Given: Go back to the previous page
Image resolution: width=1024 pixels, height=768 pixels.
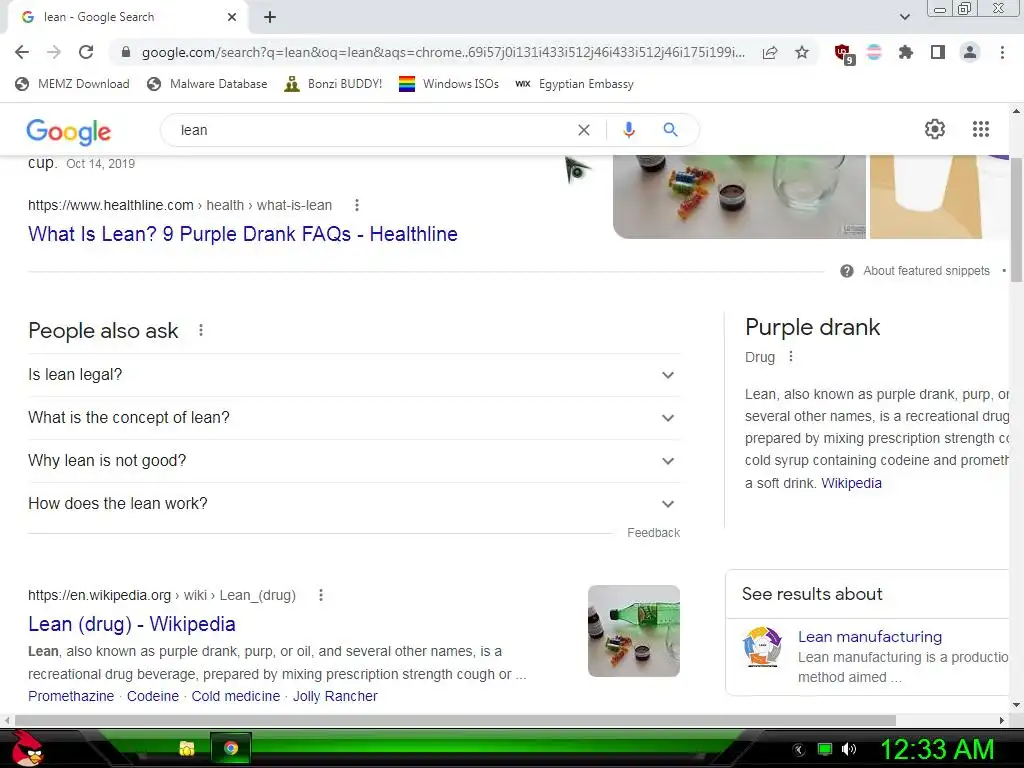Looking at the screenshot, I should (22, 52).
